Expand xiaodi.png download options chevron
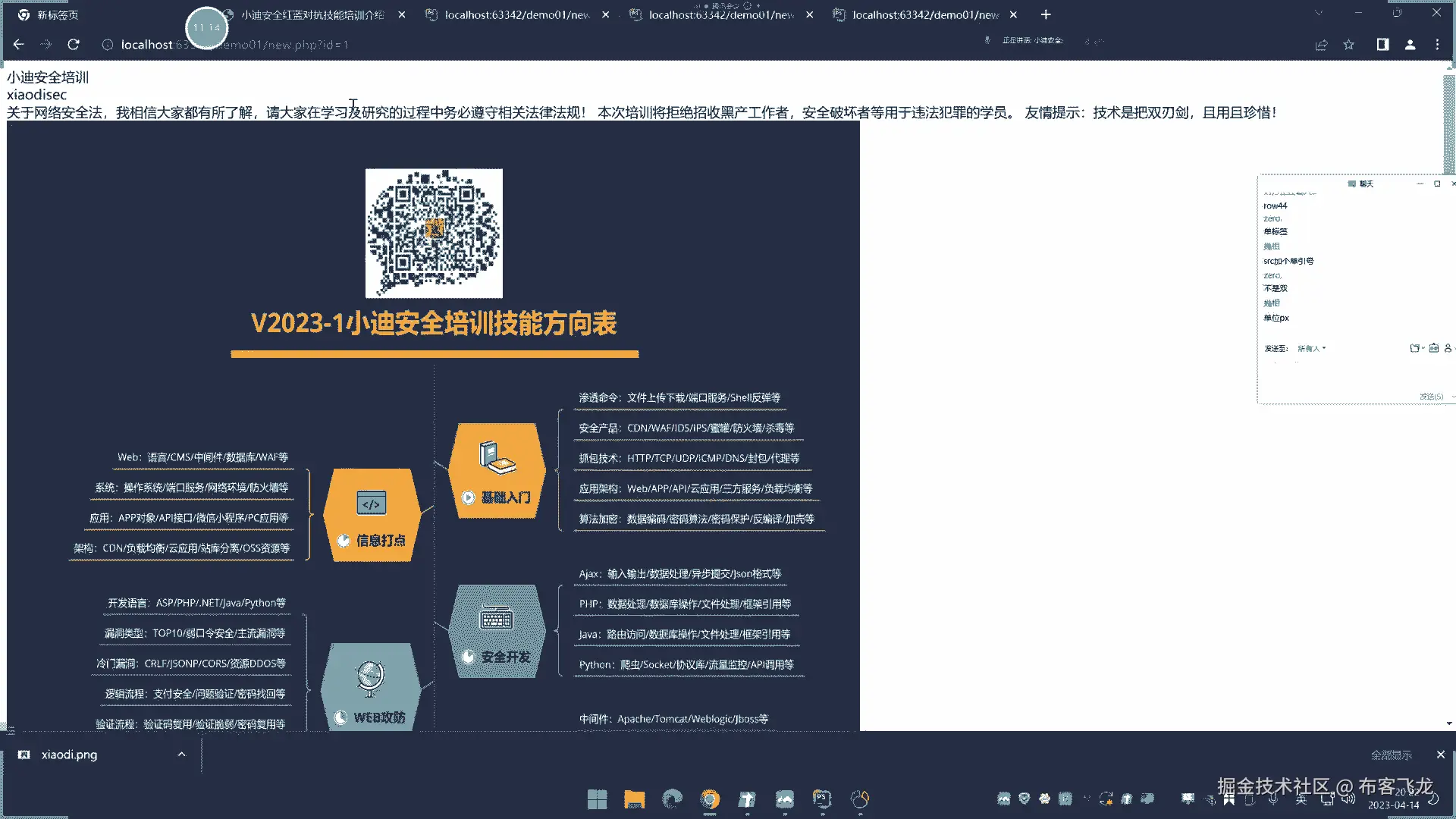The width and height of the screenshot is (1456, 819). click(181, 755)
